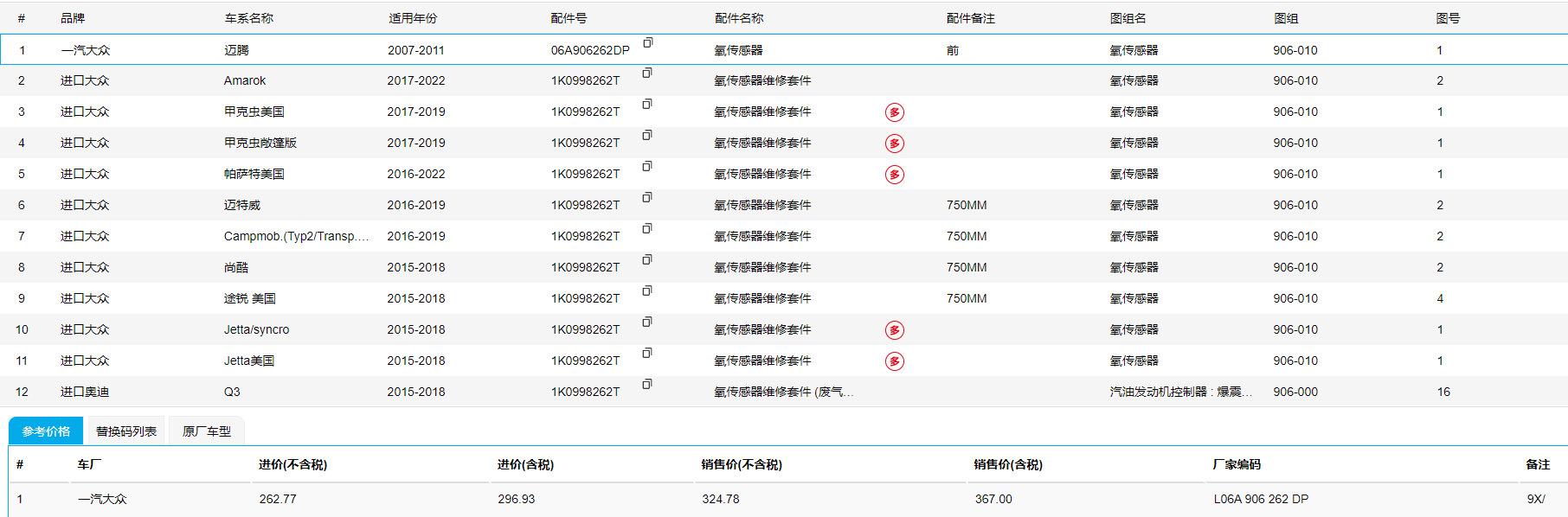This screenshot has height=517, width=1568.
Task: Click the 图号 column header
Action: click(x=1448, y=18)
